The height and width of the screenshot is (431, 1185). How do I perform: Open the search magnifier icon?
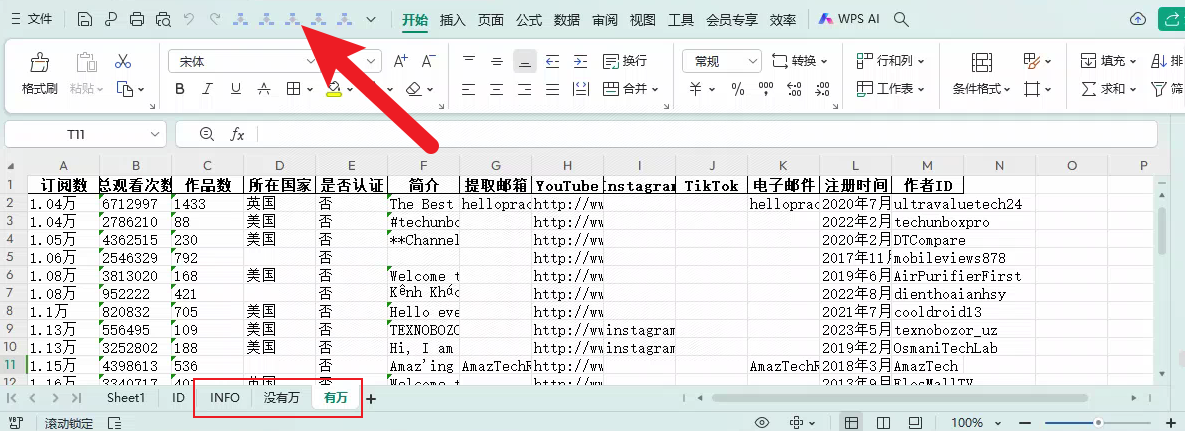[901, 19]
